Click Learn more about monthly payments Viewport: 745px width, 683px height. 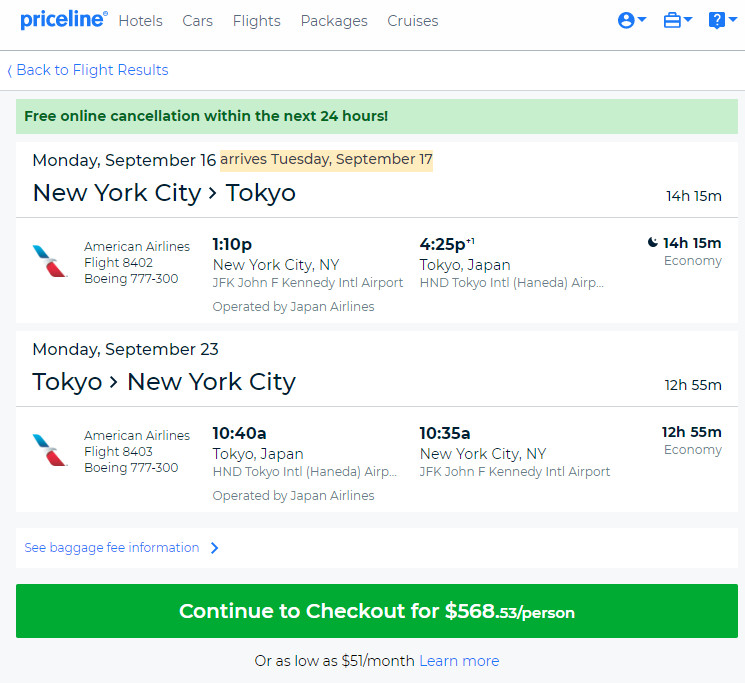pyautogui.click(x=459, y=661)
